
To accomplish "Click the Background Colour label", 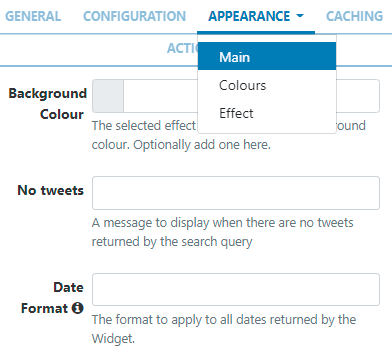I will [48, 104].
